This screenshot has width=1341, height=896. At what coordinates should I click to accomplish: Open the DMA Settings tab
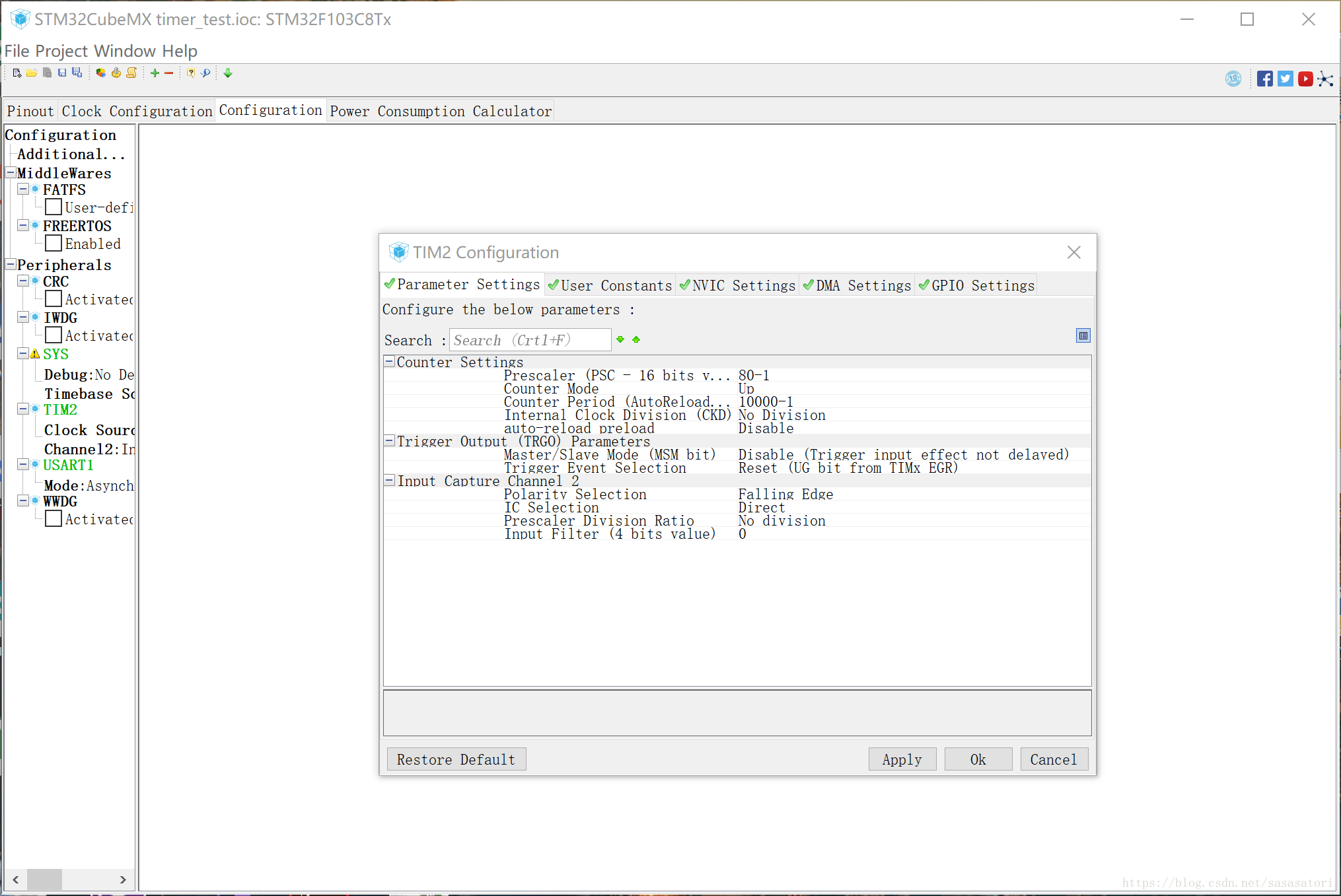click(x=857, y=285)
